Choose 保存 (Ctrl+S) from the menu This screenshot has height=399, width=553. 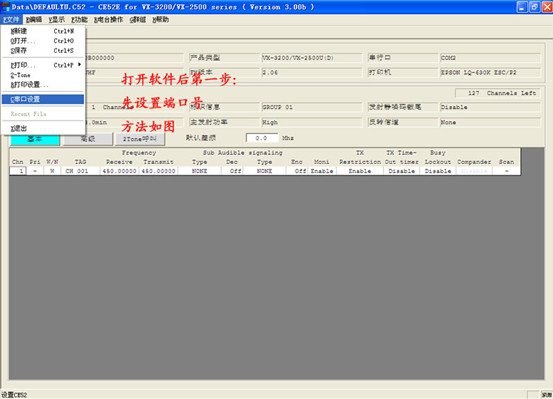(x=43, y=50)
